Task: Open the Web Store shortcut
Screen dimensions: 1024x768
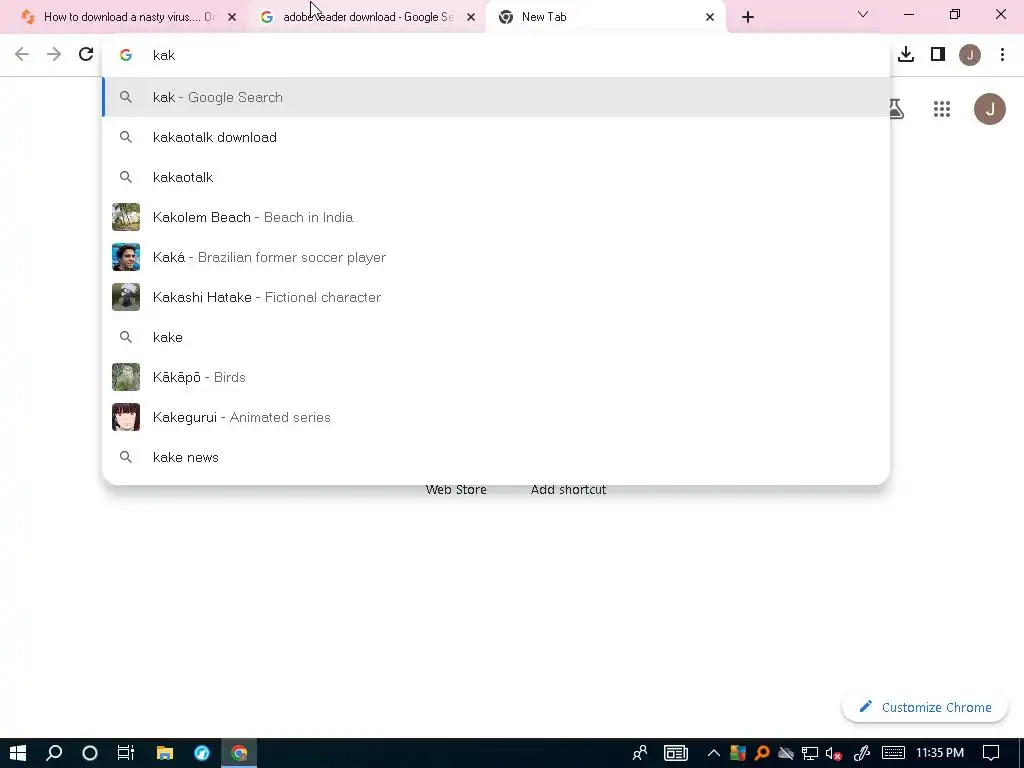Action: click(x=456, y=490)
